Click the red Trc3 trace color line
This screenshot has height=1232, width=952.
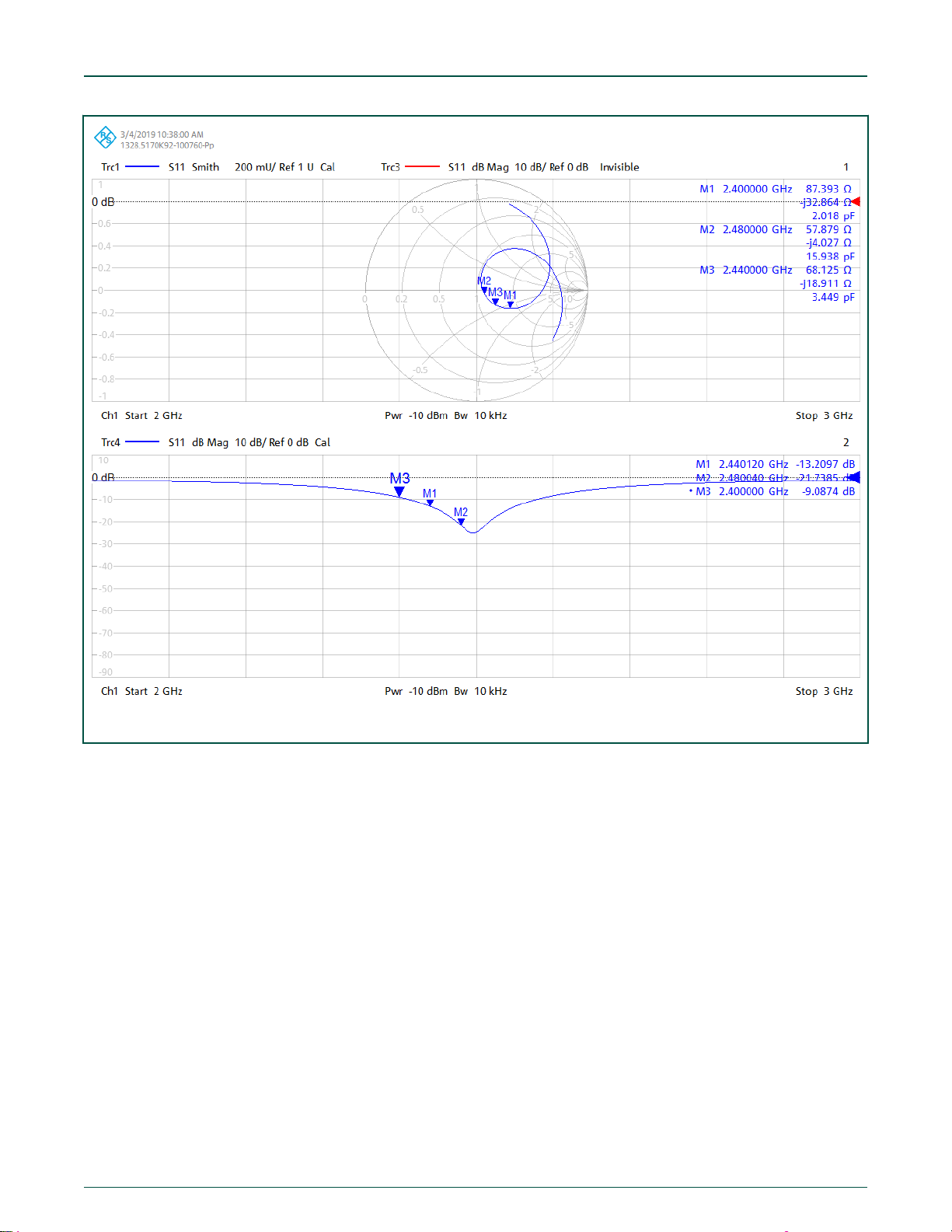422,167
